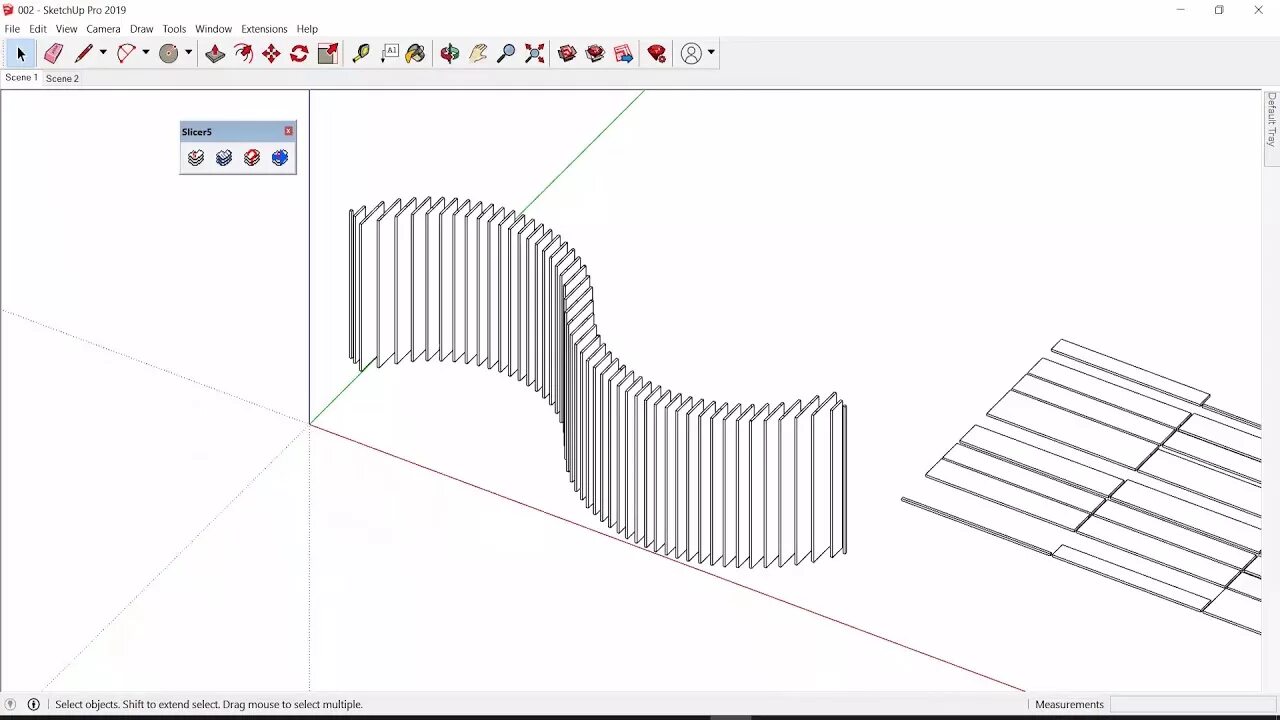The height and width of the screenshot is (720, 1280).
Task: Choose the Move tool
Action: pos(271,54)
